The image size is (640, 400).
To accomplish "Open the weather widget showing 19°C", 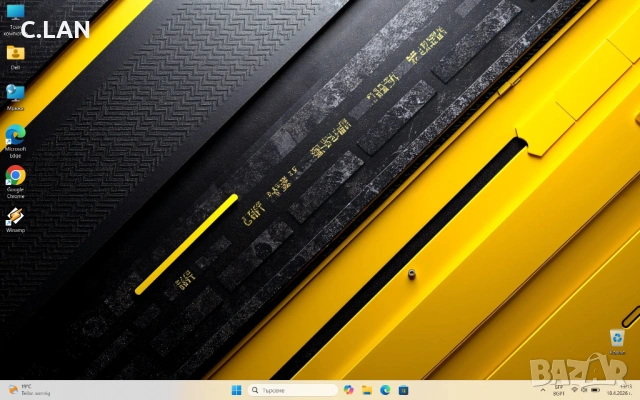I will coord(29,390).
